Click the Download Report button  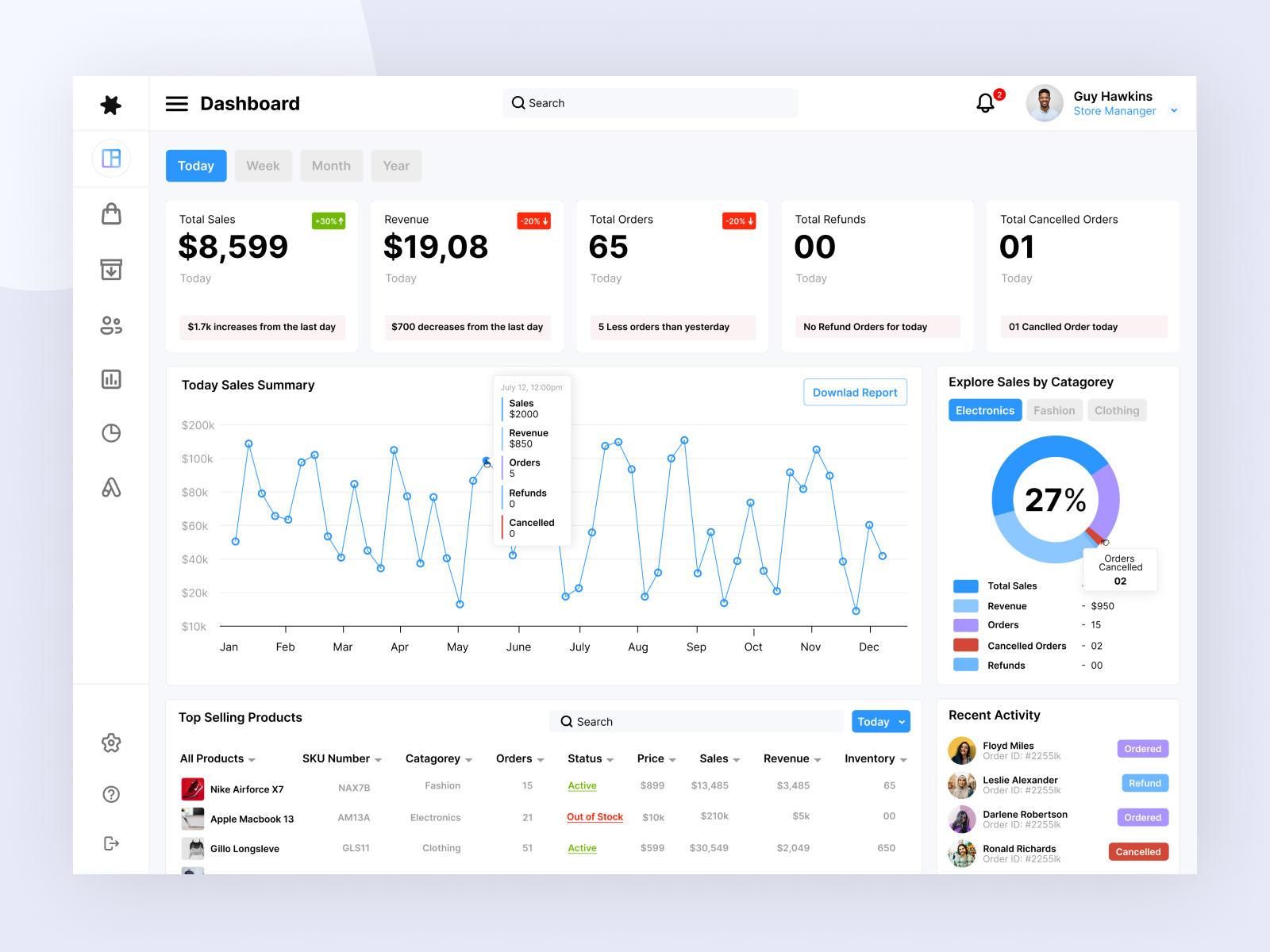[855, 392]
